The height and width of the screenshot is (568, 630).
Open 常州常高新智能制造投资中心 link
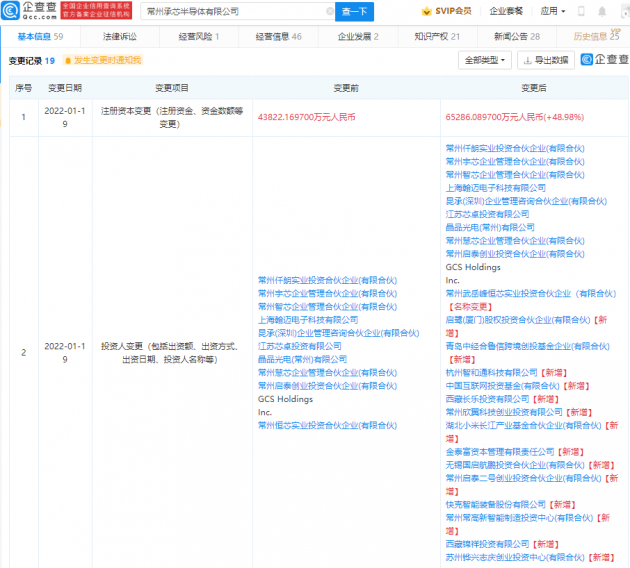coord(519,517)
